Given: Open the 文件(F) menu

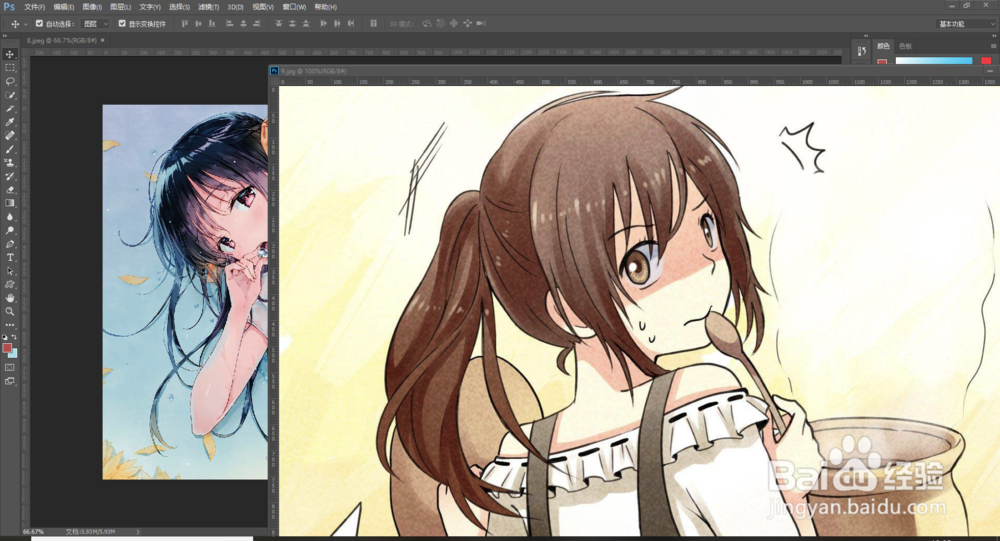Looking at the screenshot, I should [x=34, y=7].
